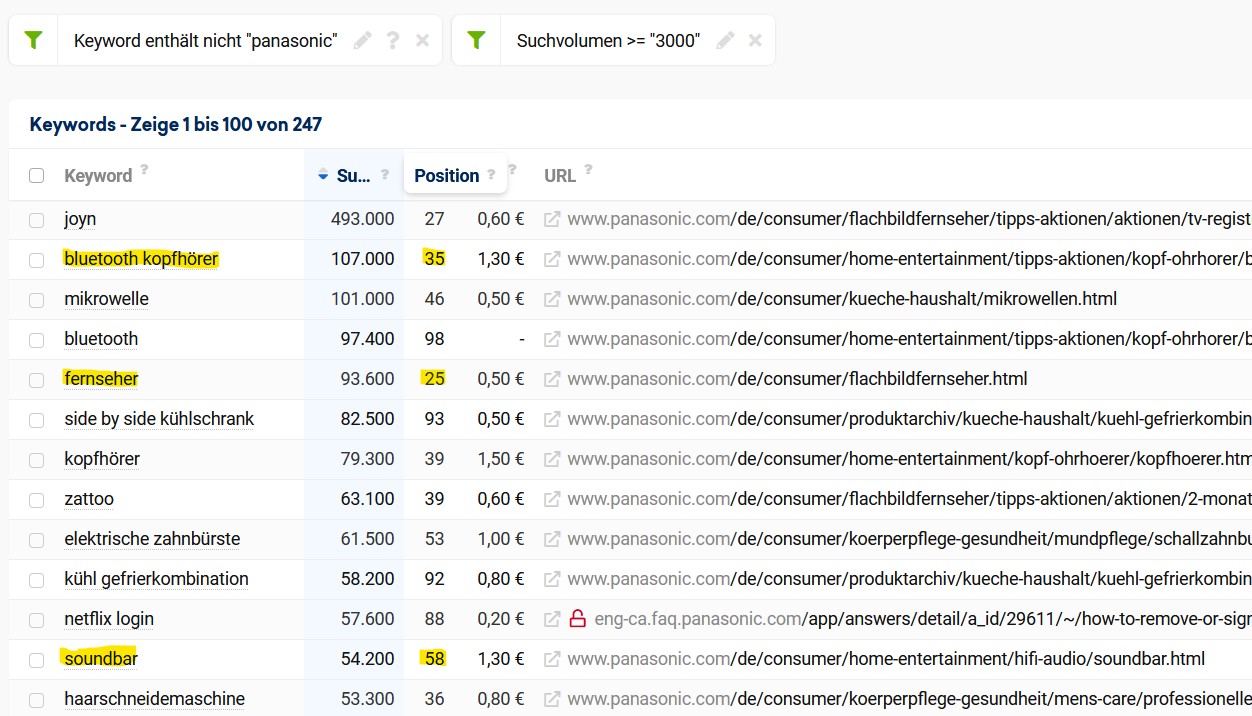1252x716 pixels.
Task: Check the box for side by side kühlschrank
Action: click(x=37, y=420)
